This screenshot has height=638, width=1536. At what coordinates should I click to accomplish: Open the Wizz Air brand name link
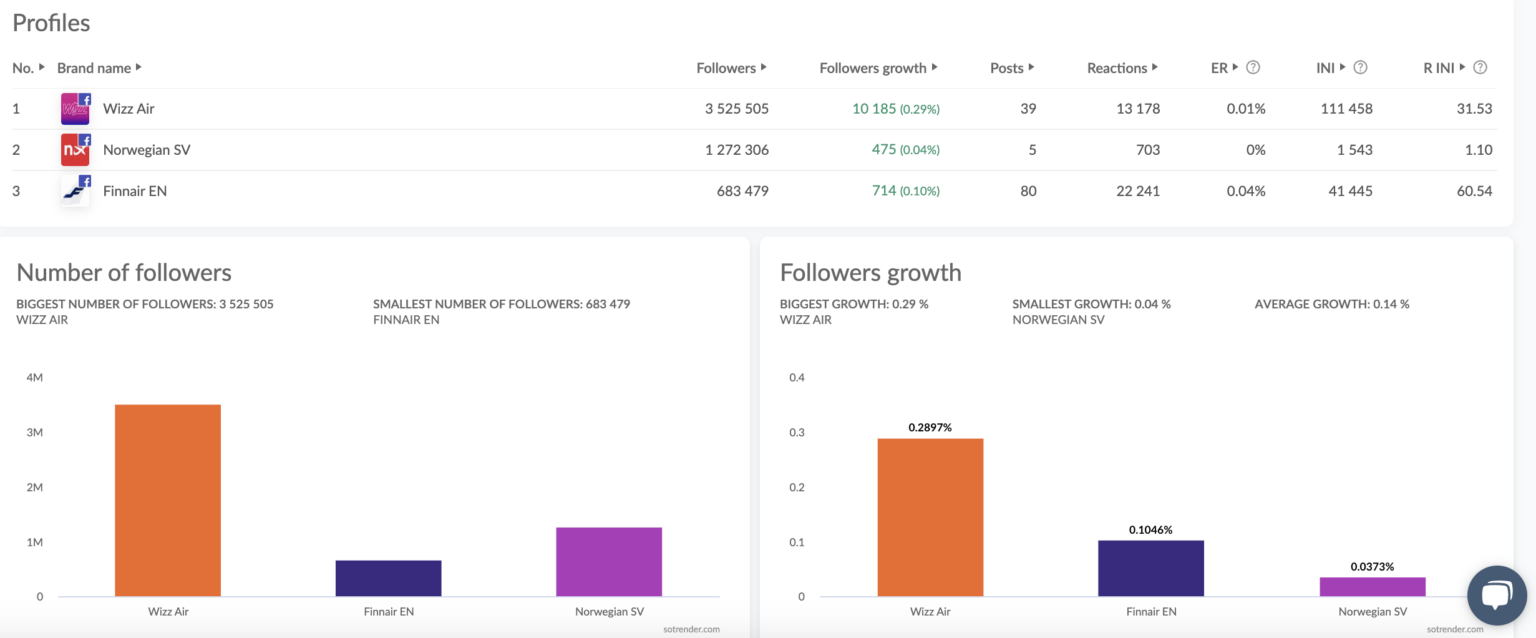[x=129, y=108]
